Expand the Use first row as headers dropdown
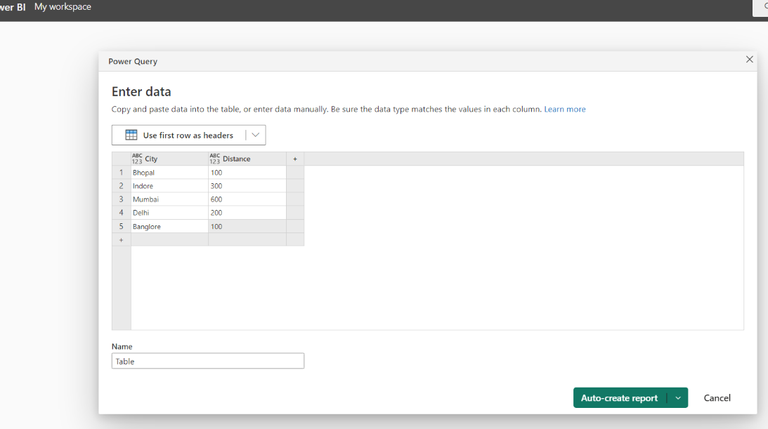Image resolution: width=768 pixels, height=429 pixels. [255, 135]
